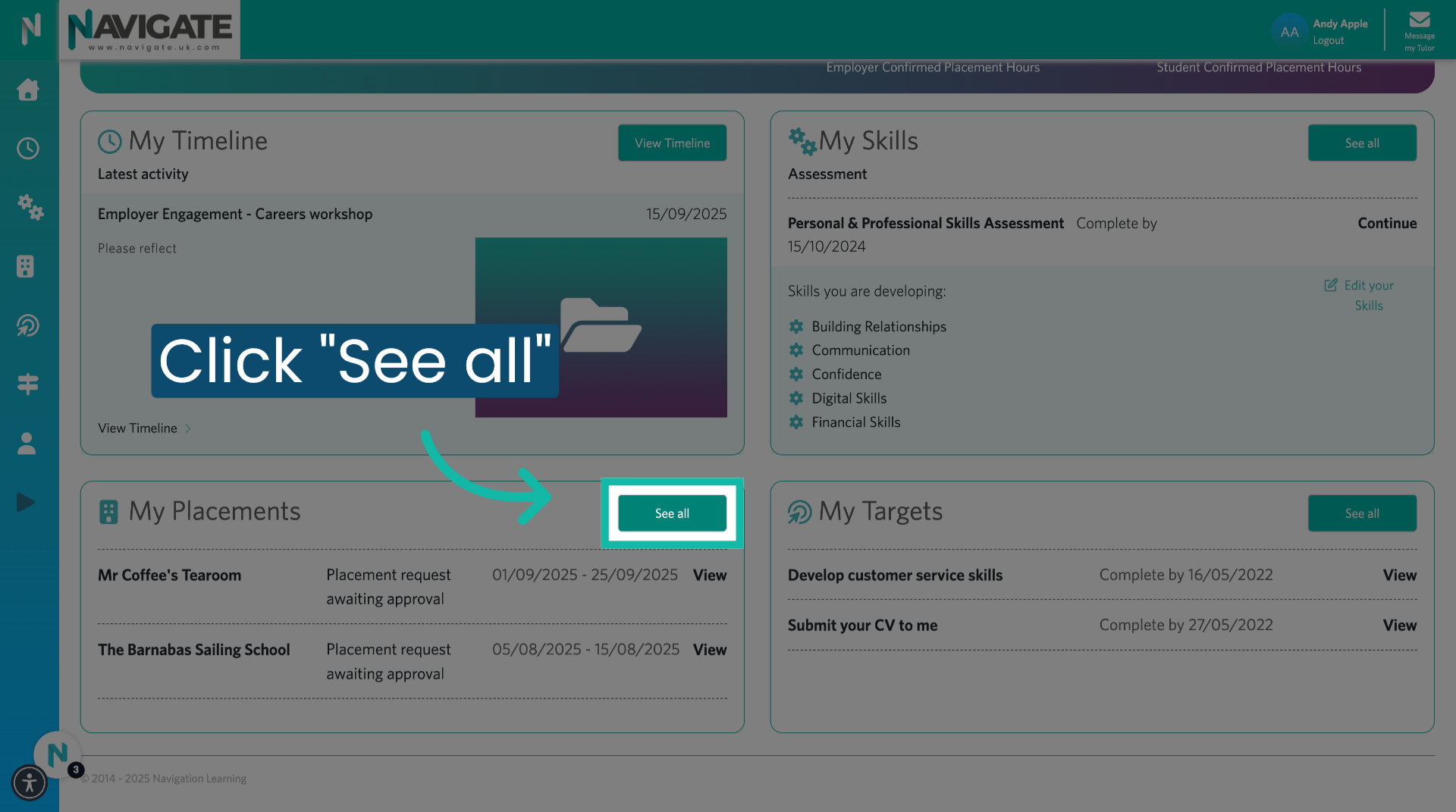The width and height of the screenshot is (1456, 812).
Task: Click the gears icon beside My Skills
Action: tap(802, 141)
